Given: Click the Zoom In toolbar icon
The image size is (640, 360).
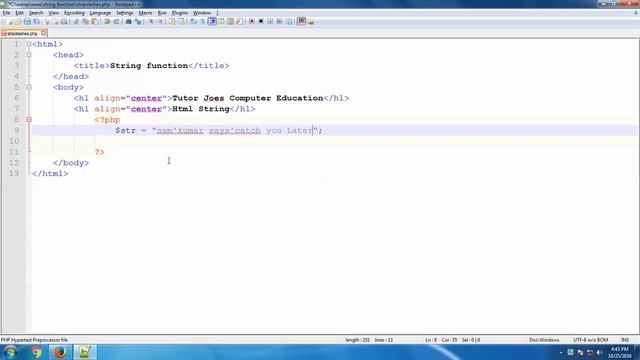Looking at the screenshot, I should click(x=151, y=21).
